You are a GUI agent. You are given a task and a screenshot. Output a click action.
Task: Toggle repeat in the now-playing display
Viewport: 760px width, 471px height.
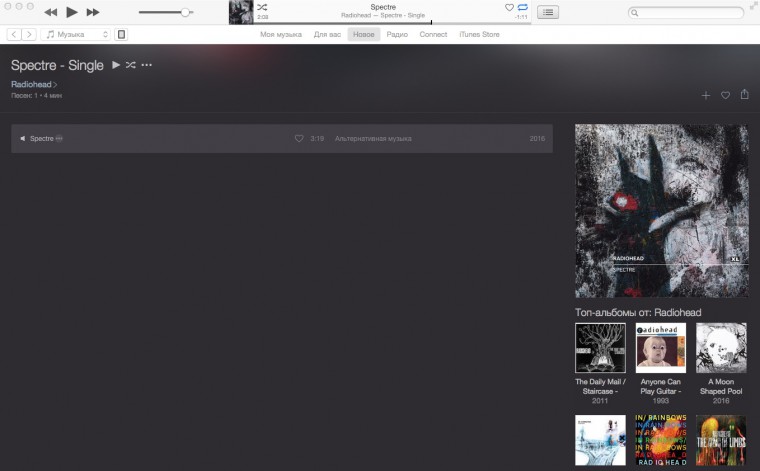coord(522,7)
